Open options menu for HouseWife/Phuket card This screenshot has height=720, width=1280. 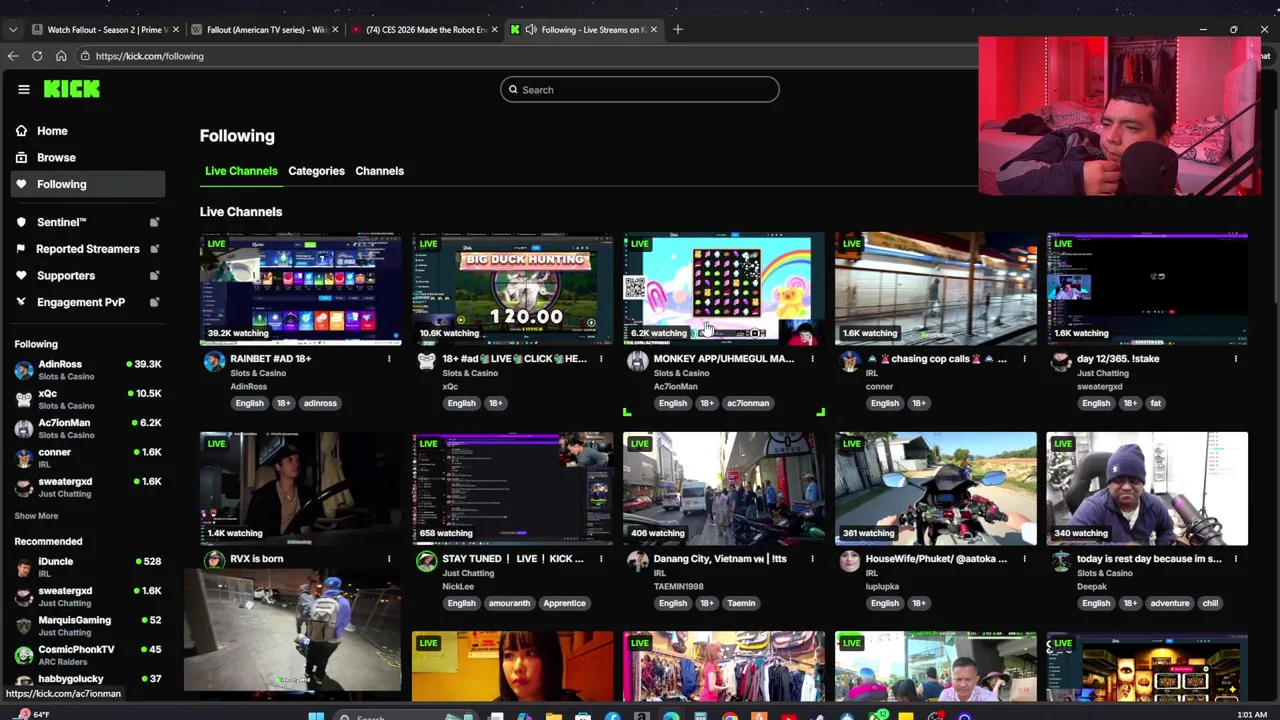1024,559
